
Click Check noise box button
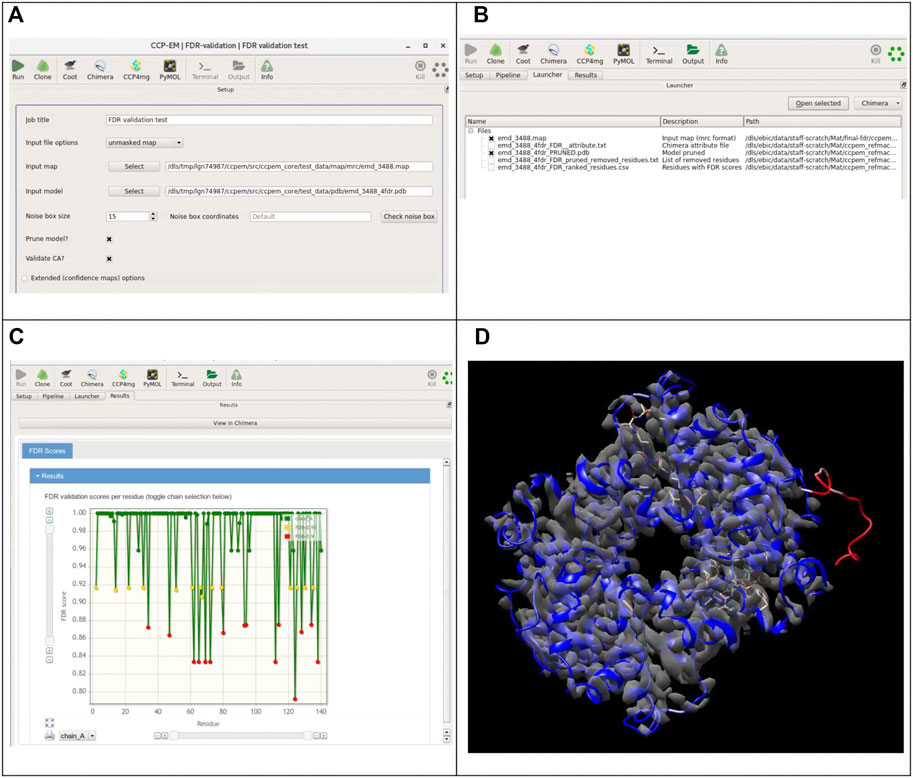[x=409, y=216]
